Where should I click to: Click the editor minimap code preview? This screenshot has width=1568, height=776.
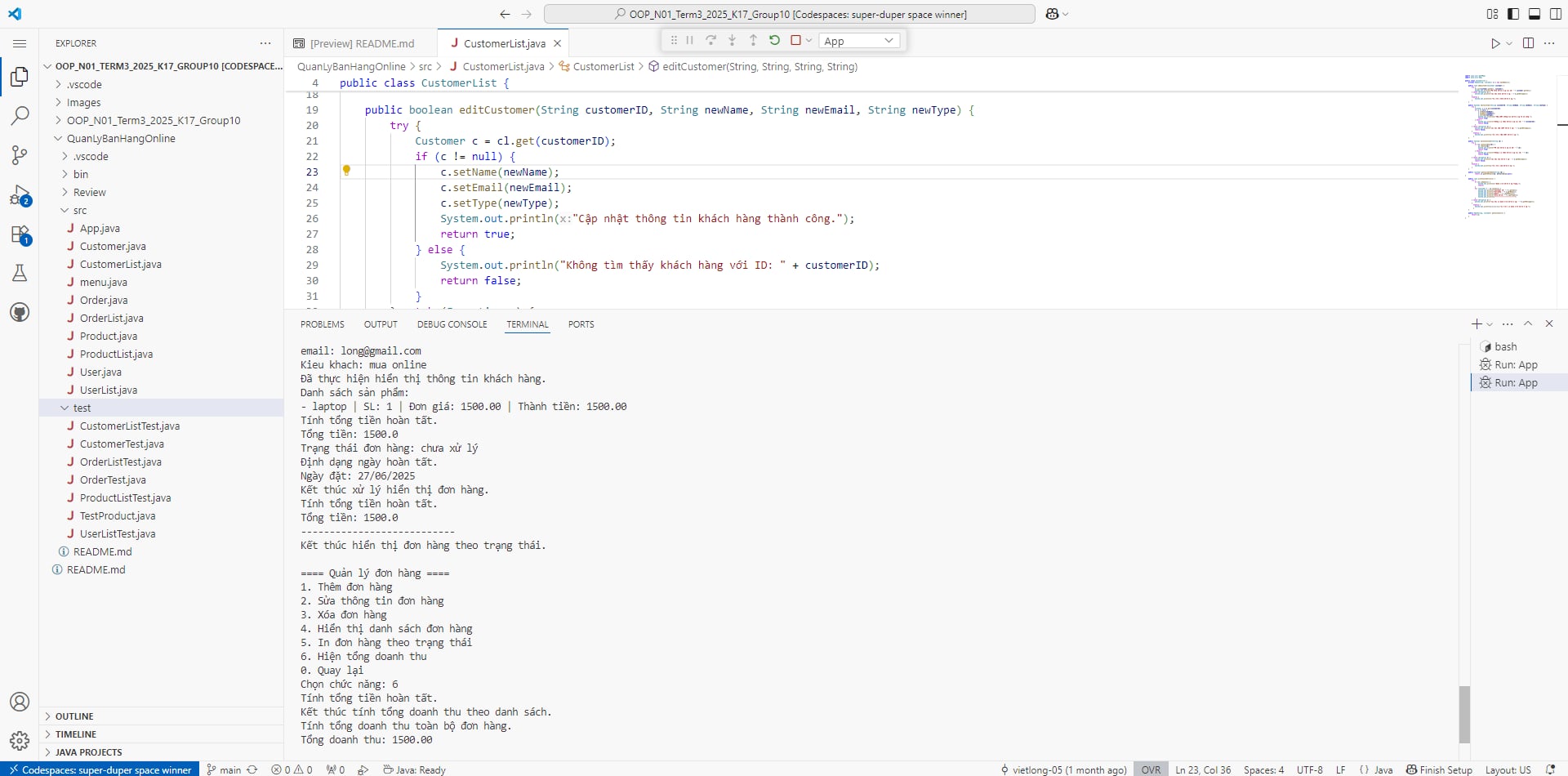click(1506, 147)
